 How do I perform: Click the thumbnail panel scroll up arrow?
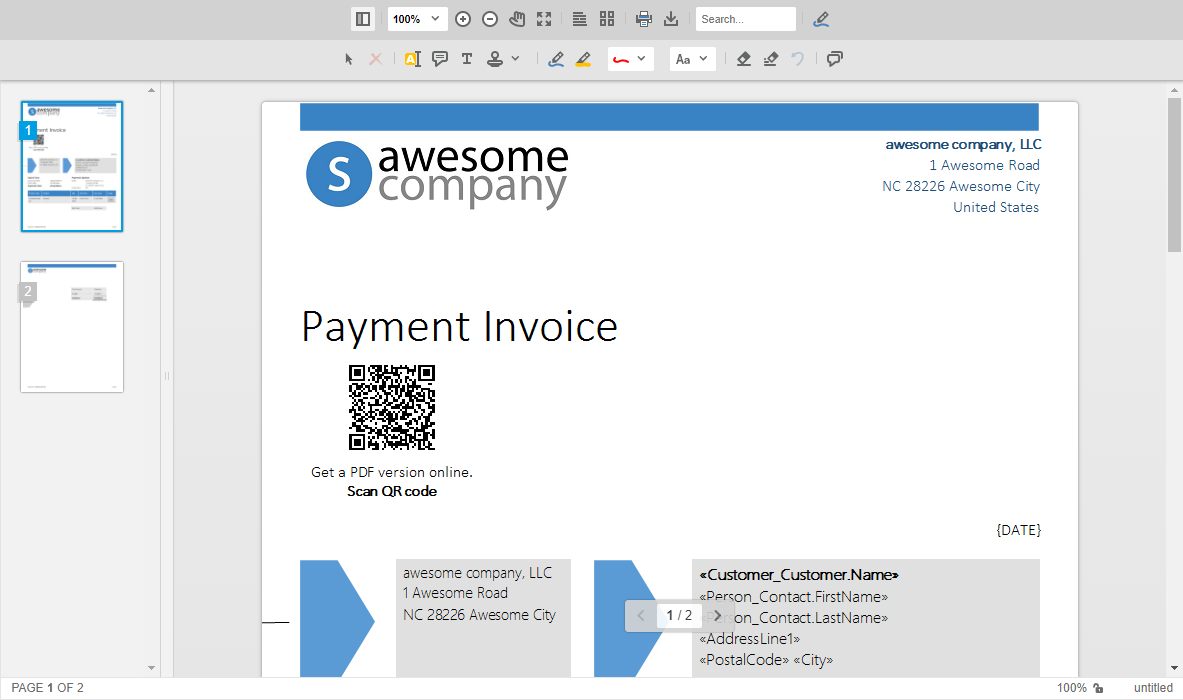click(x=152, y=90)
